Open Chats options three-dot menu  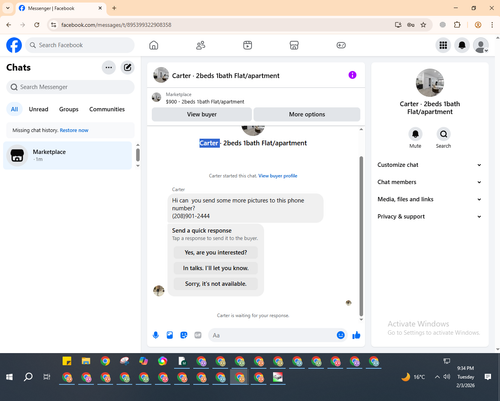pos(109,67)
